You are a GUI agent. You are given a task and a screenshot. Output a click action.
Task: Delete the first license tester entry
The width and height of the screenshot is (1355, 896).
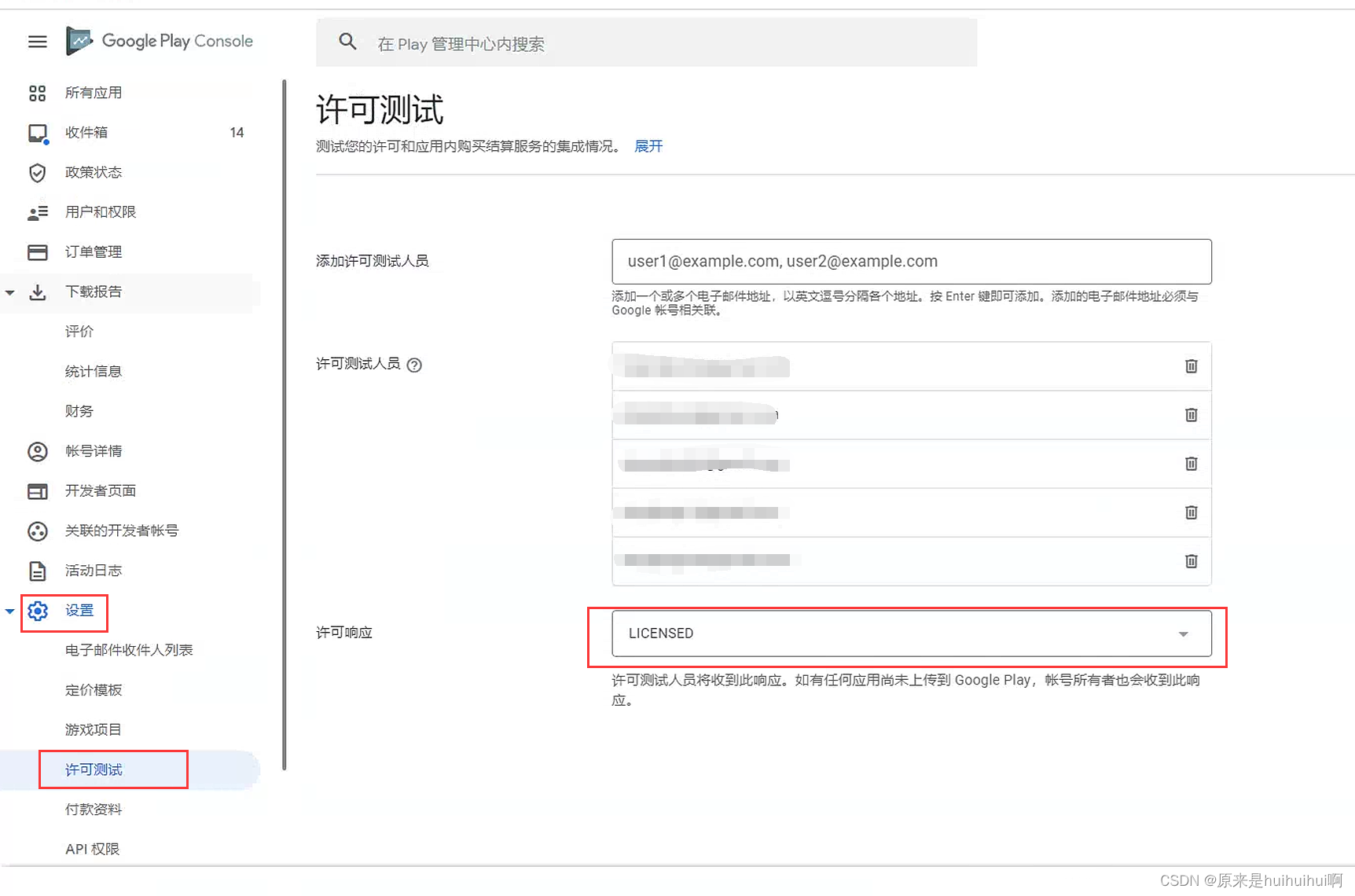(x=1191, y=365)
